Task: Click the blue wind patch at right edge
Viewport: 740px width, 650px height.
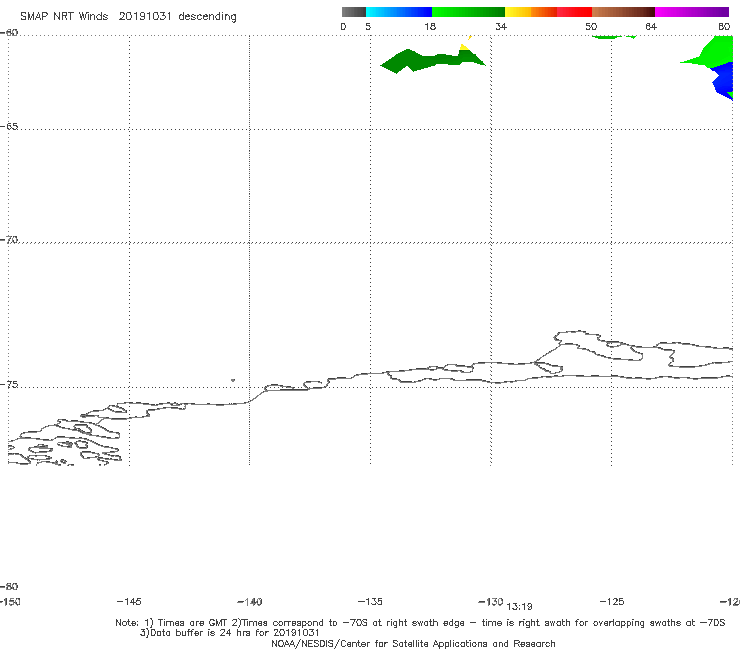Action: click(723, 81)
